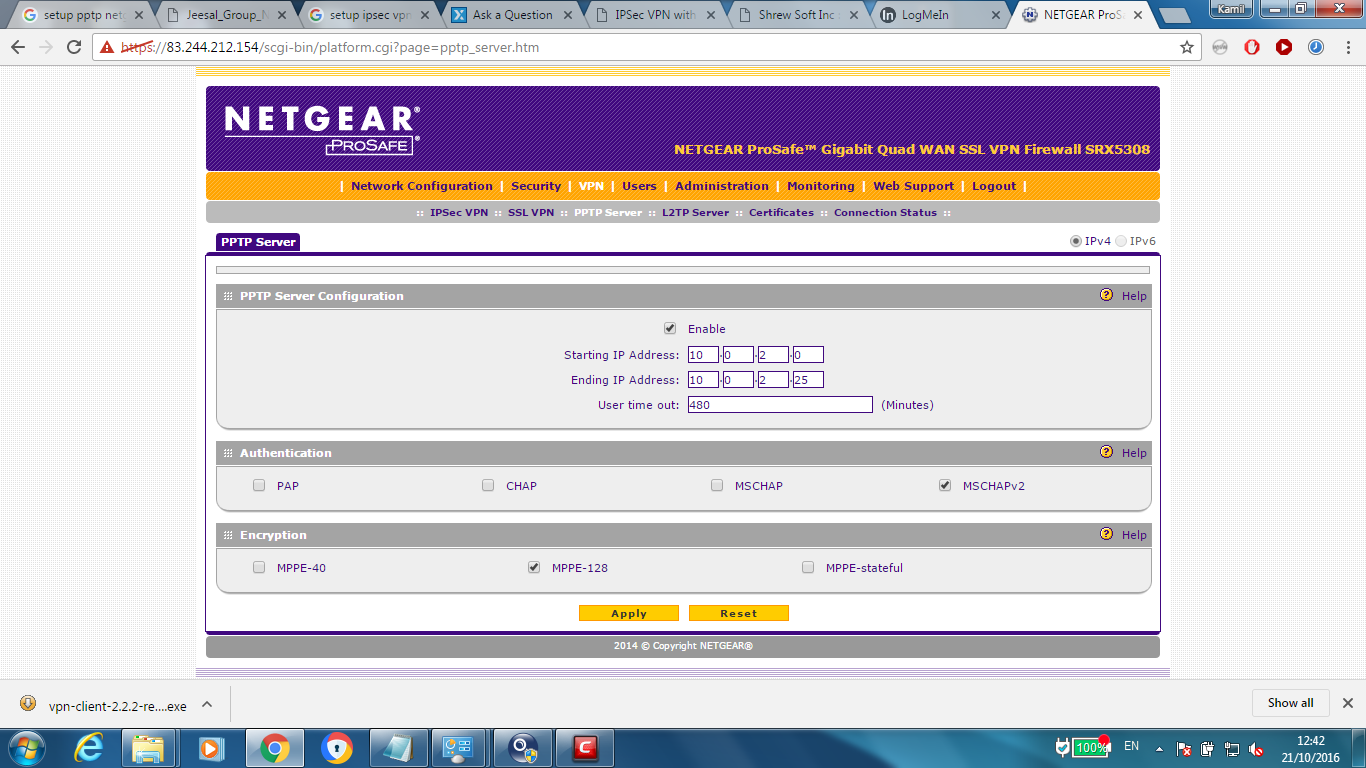Viewport: 1366px width, 768px height.
Task: Click the downloaded vpn-client file icon
Action: point(28,704)
